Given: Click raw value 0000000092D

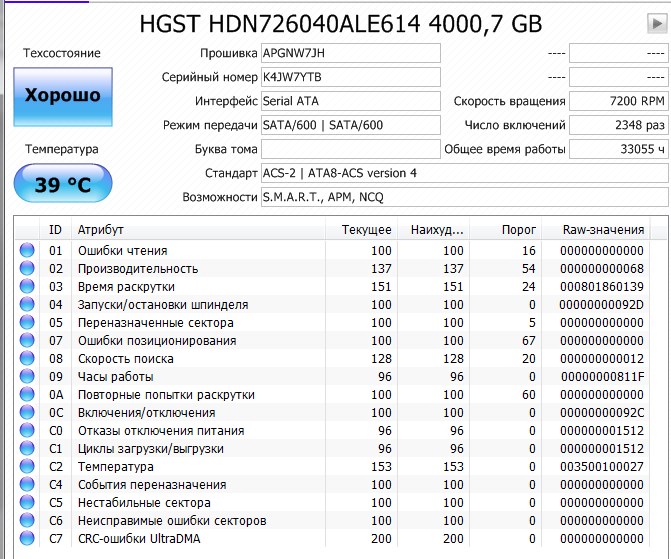Looking at the screenshot, I should [602, 305].
